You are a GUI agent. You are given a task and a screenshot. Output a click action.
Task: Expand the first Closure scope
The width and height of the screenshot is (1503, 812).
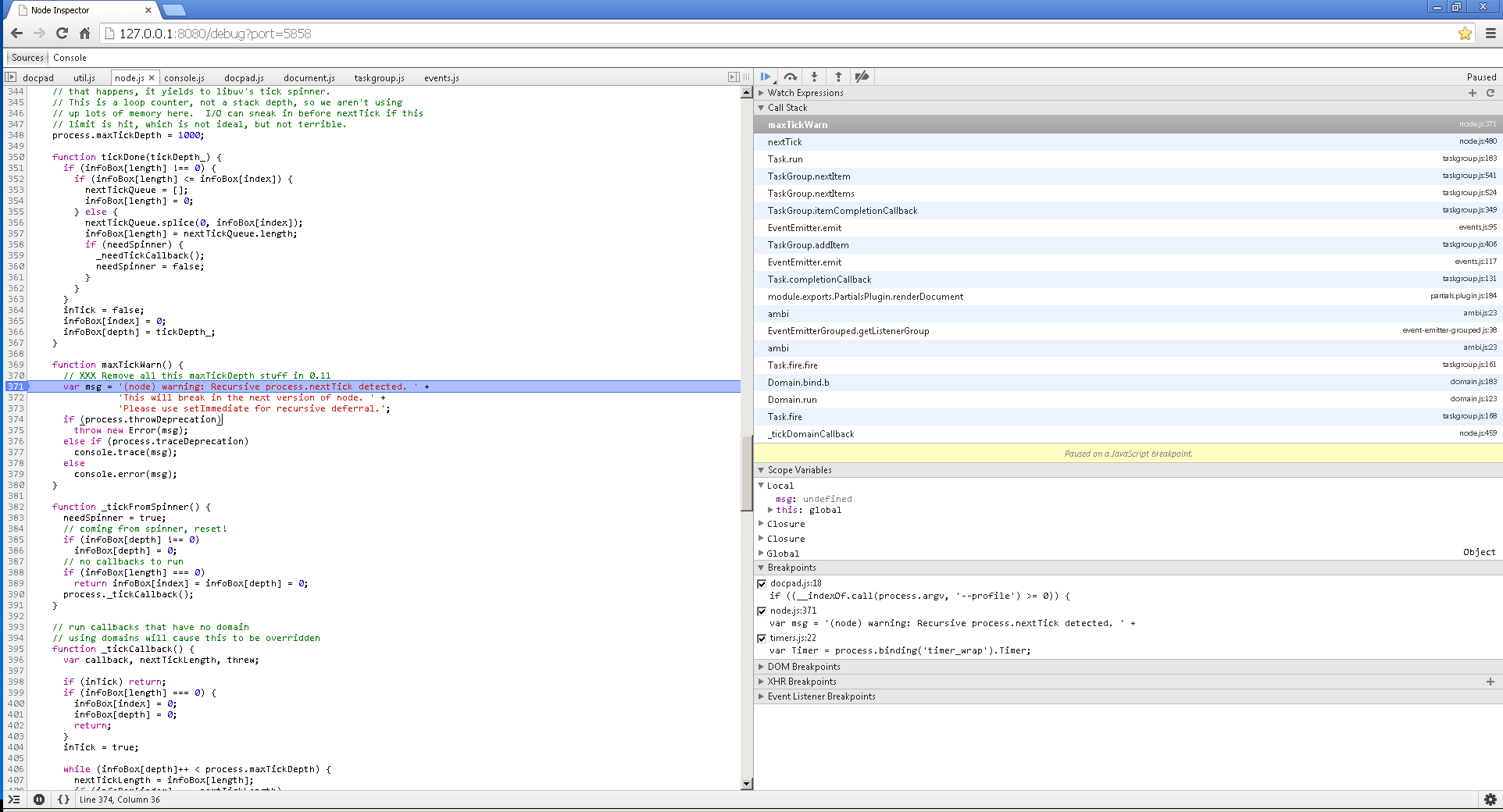(x=761, y=524)
